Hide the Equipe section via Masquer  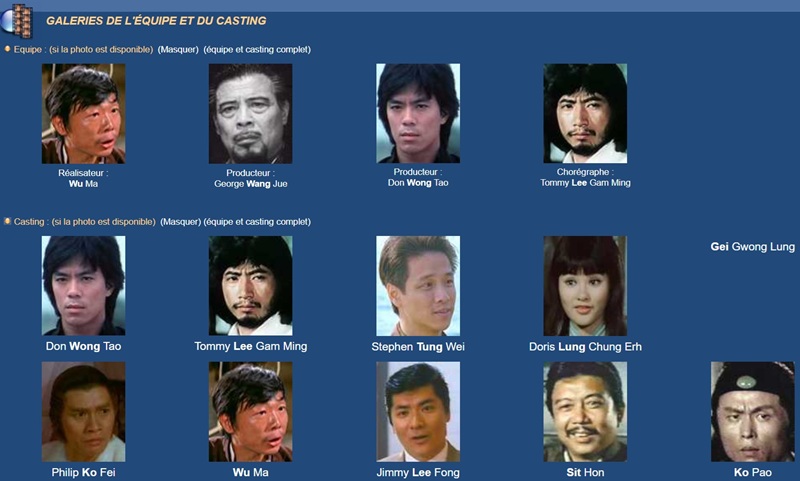178,49
